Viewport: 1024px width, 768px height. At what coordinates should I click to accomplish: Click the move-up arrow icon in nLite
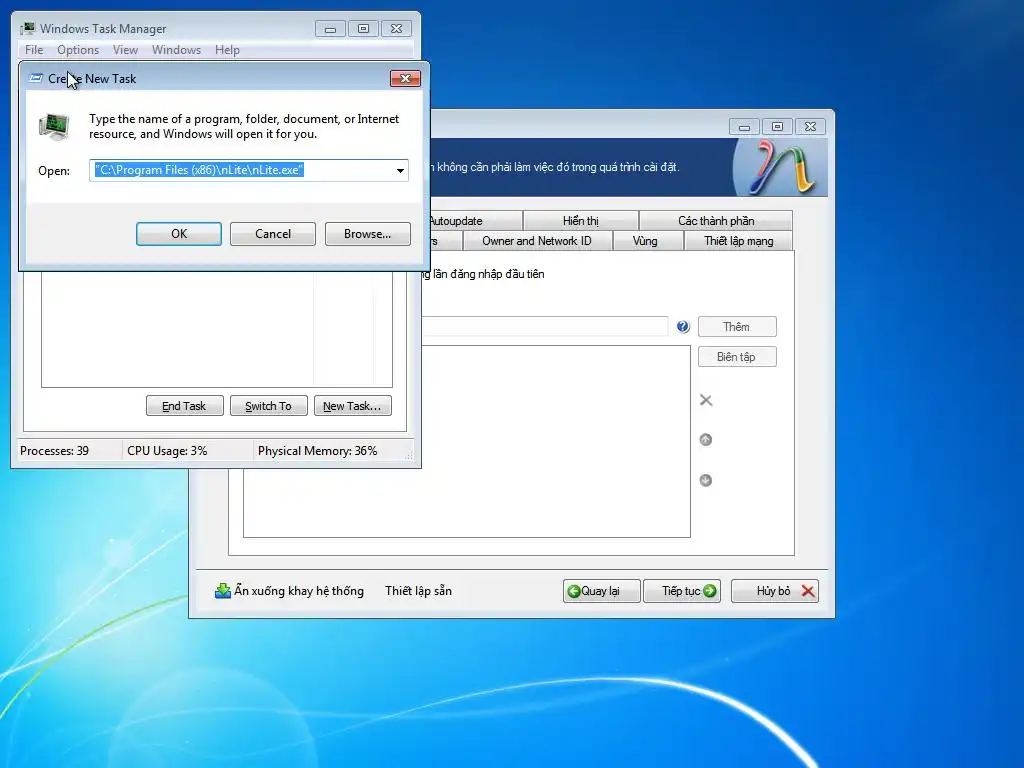pyautogui.click(x=705, y=440)
